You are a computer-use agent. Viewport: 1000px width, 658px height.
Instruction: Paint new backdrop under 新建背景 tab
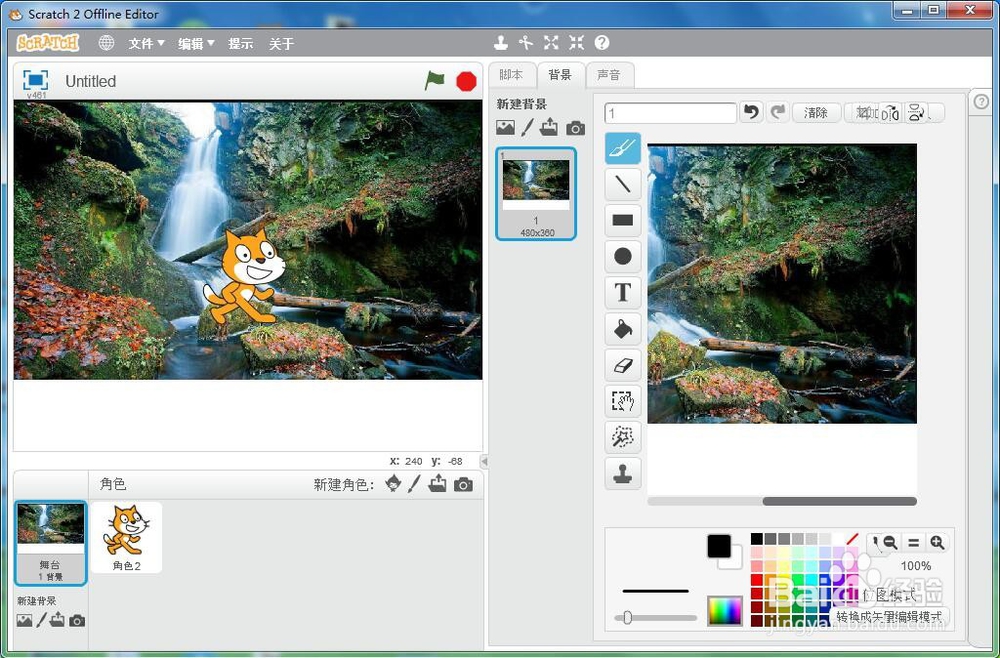tap(527, 128)
